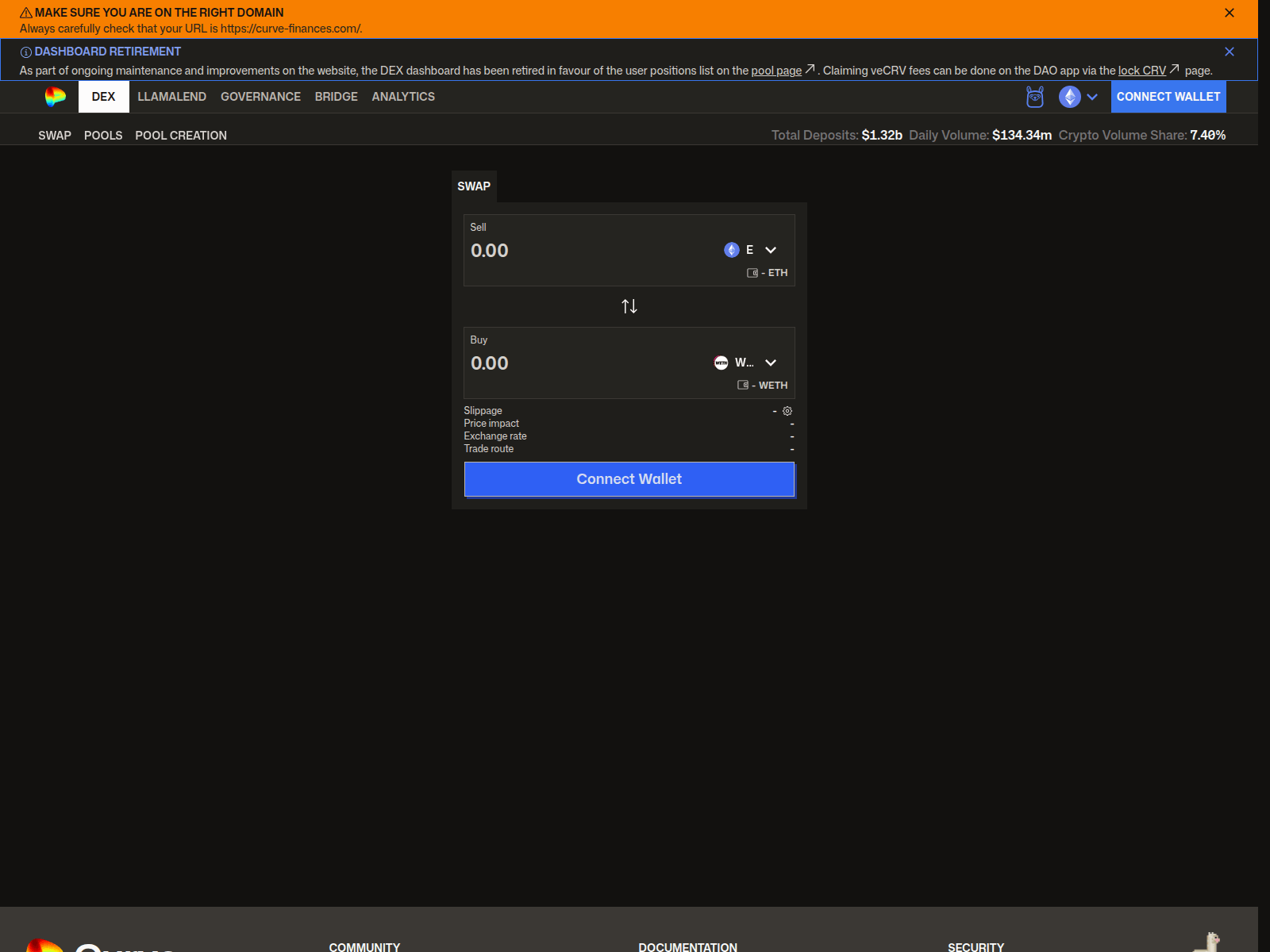Click the info icon beside Dashboard Retirement
1270x952 pixels.
click(26, 52)
